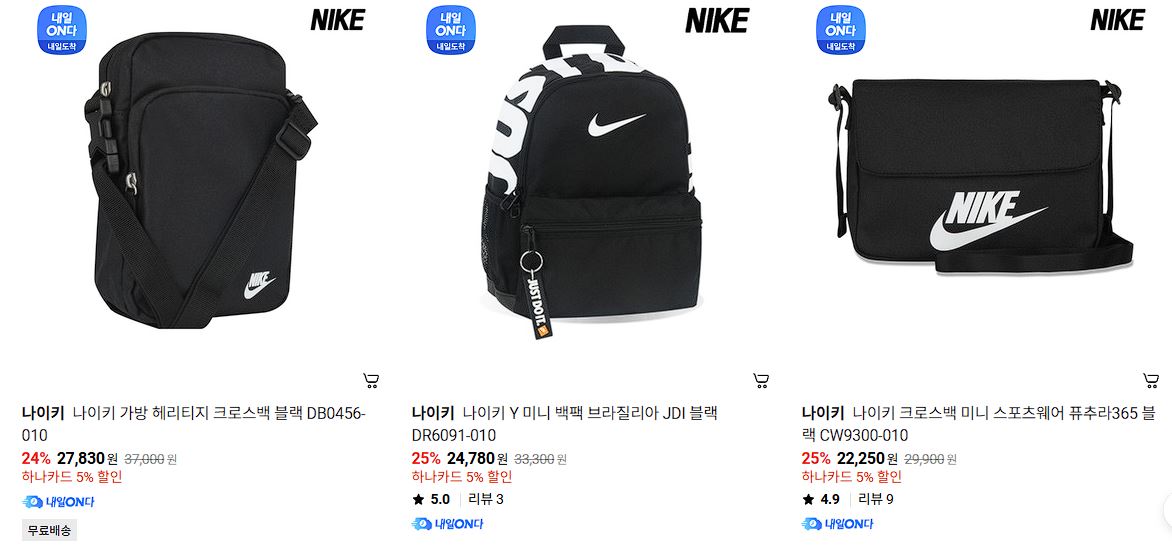Add JDI mini backpack to cart

click(761, 381)
